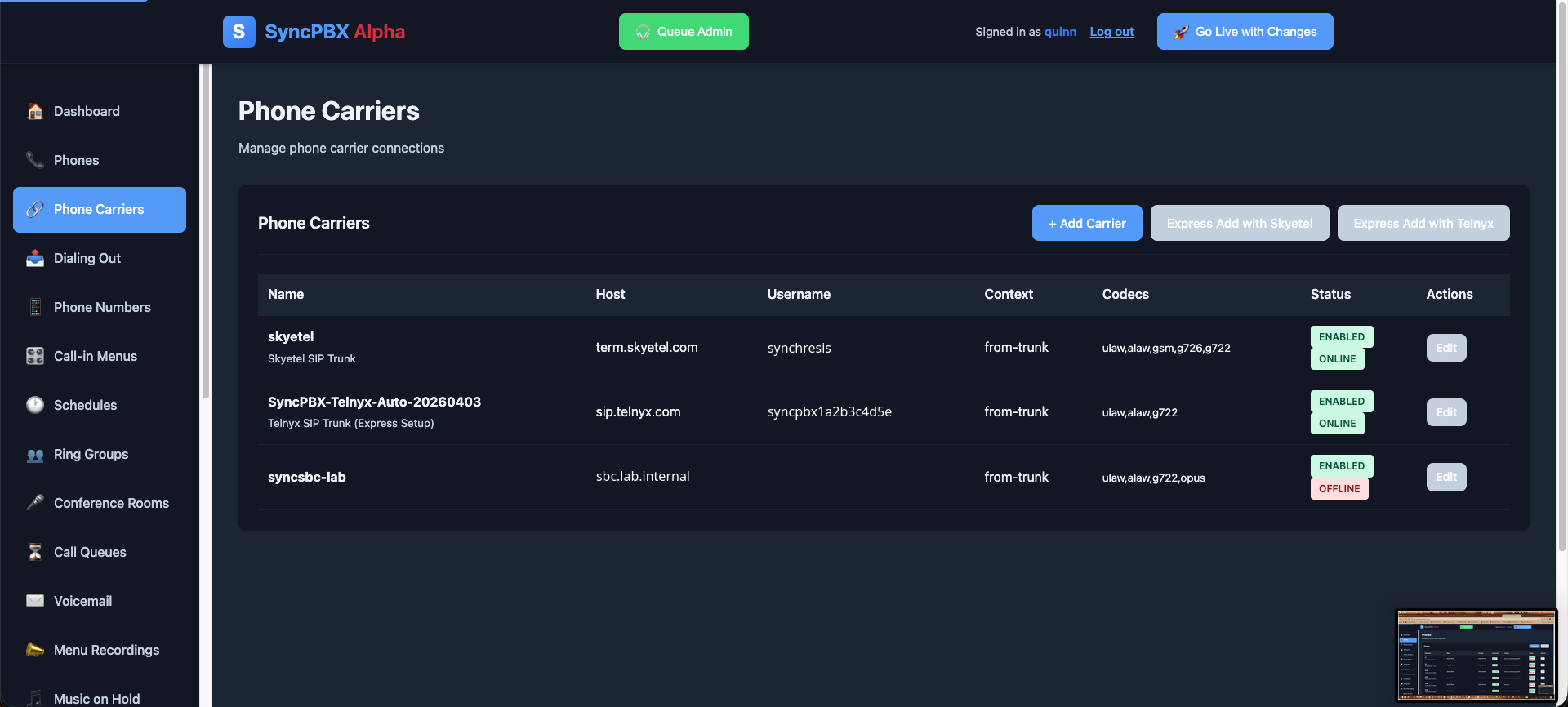Image resolution: width=1568 pixels, height=707 pixels.
Task: Click the Call-in Menus keypad icon
Action: coord(35,356)
